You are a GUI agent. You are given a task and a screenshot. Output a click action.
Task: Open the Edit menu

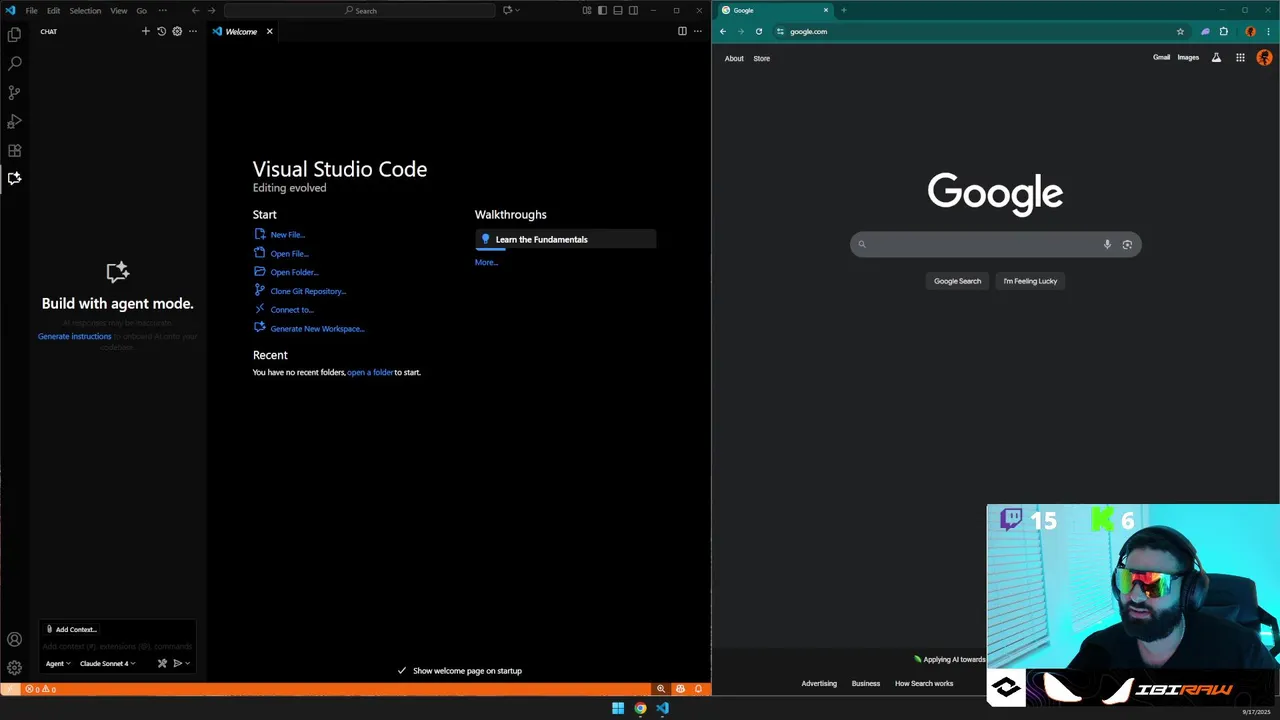click(54, 10)
